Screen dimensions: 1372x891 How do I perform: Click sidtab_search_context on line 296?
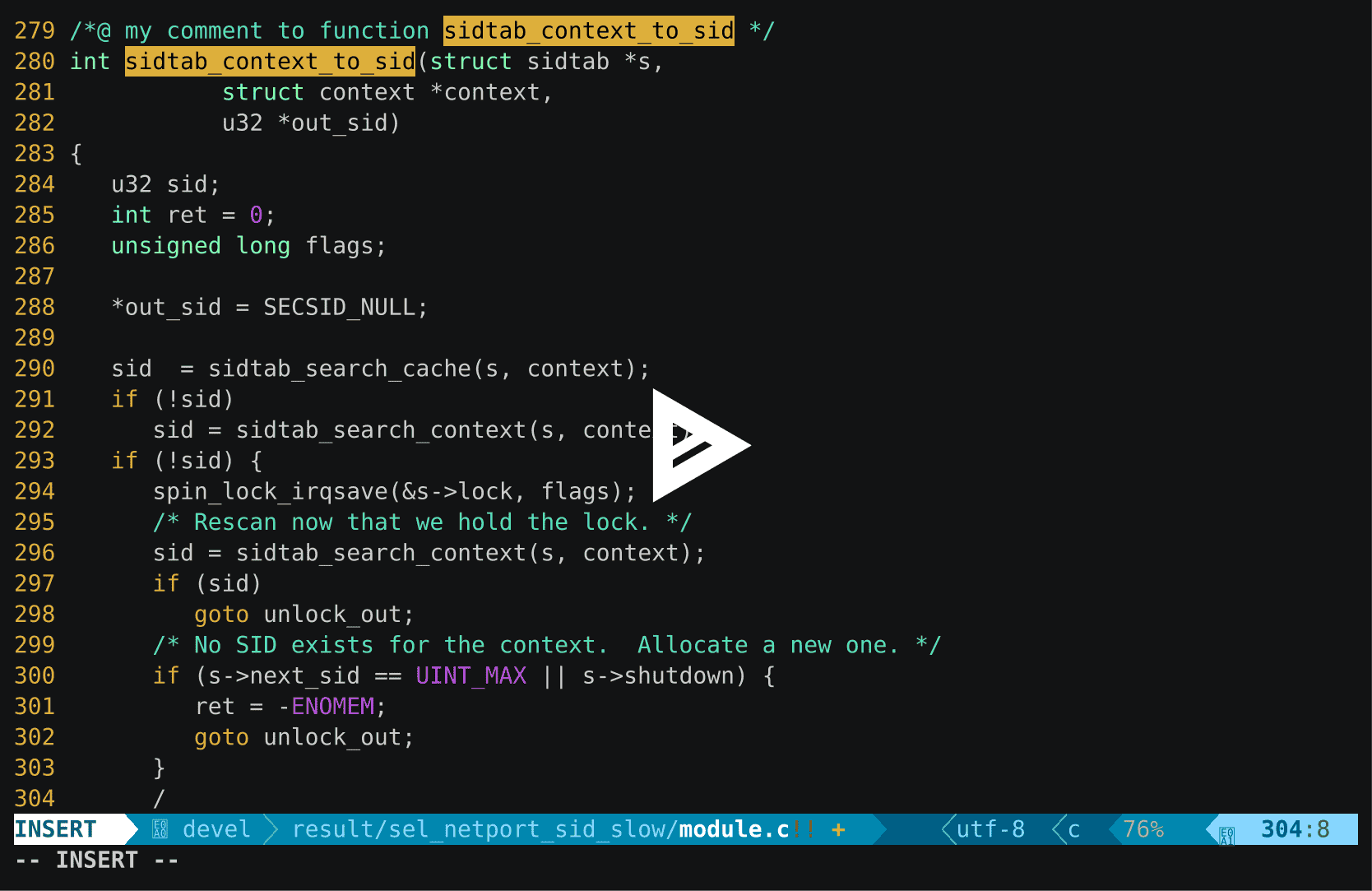click(x=381, y=553)
